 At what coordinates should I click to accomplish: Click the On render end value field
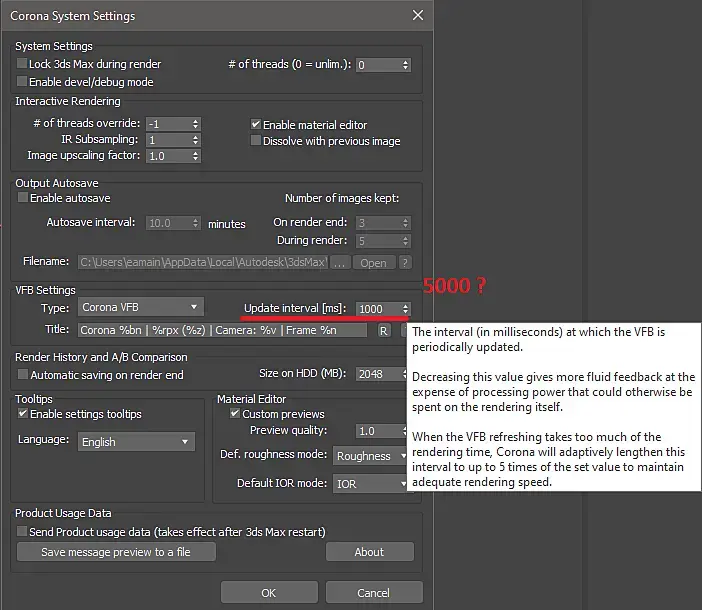(x=379, y=223)
